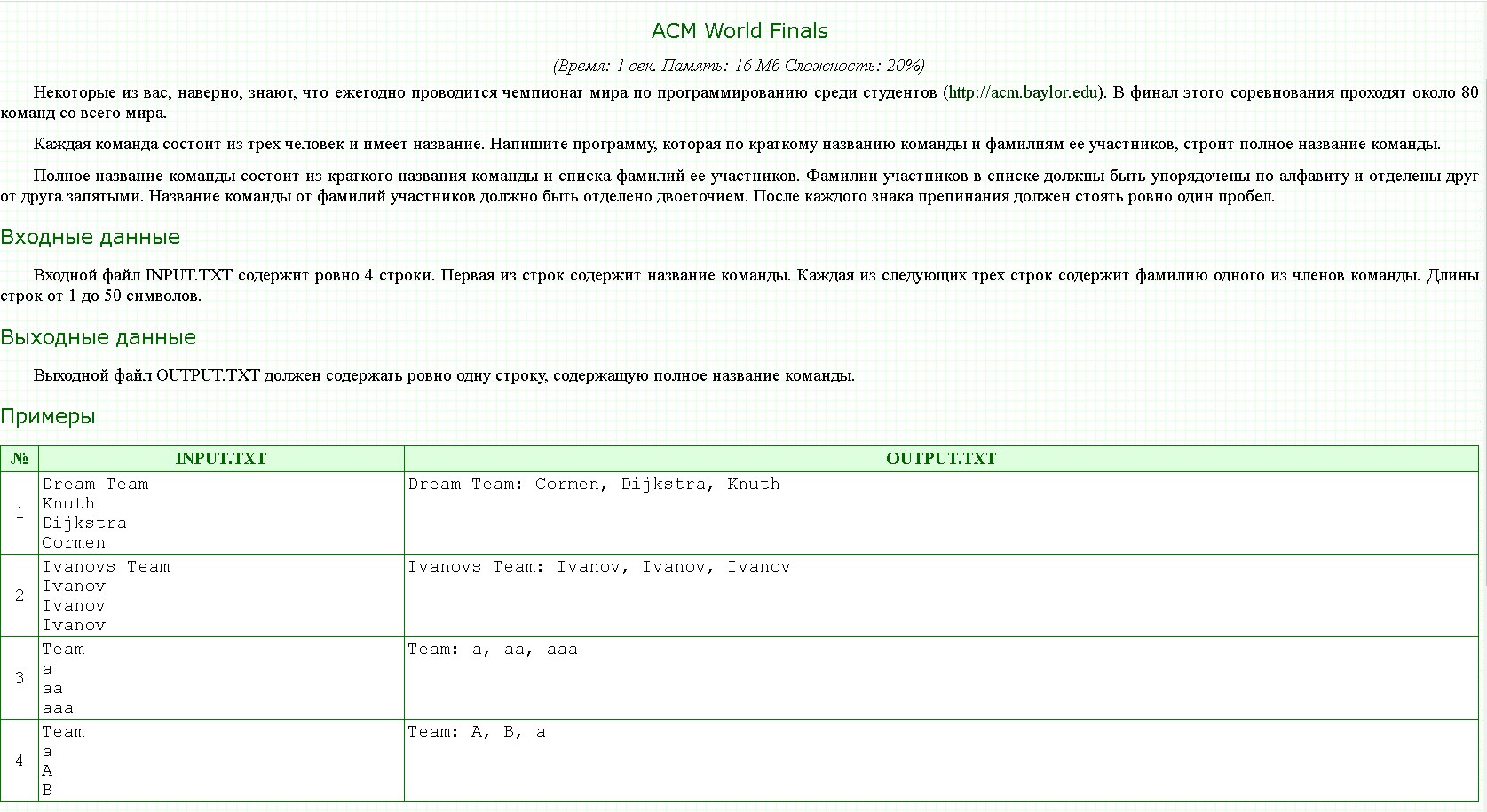Image resolution: width=1487 pixels, height=812 pixels.
Task: Click 'B' in fourth input cell
Action: coord(47,790)
